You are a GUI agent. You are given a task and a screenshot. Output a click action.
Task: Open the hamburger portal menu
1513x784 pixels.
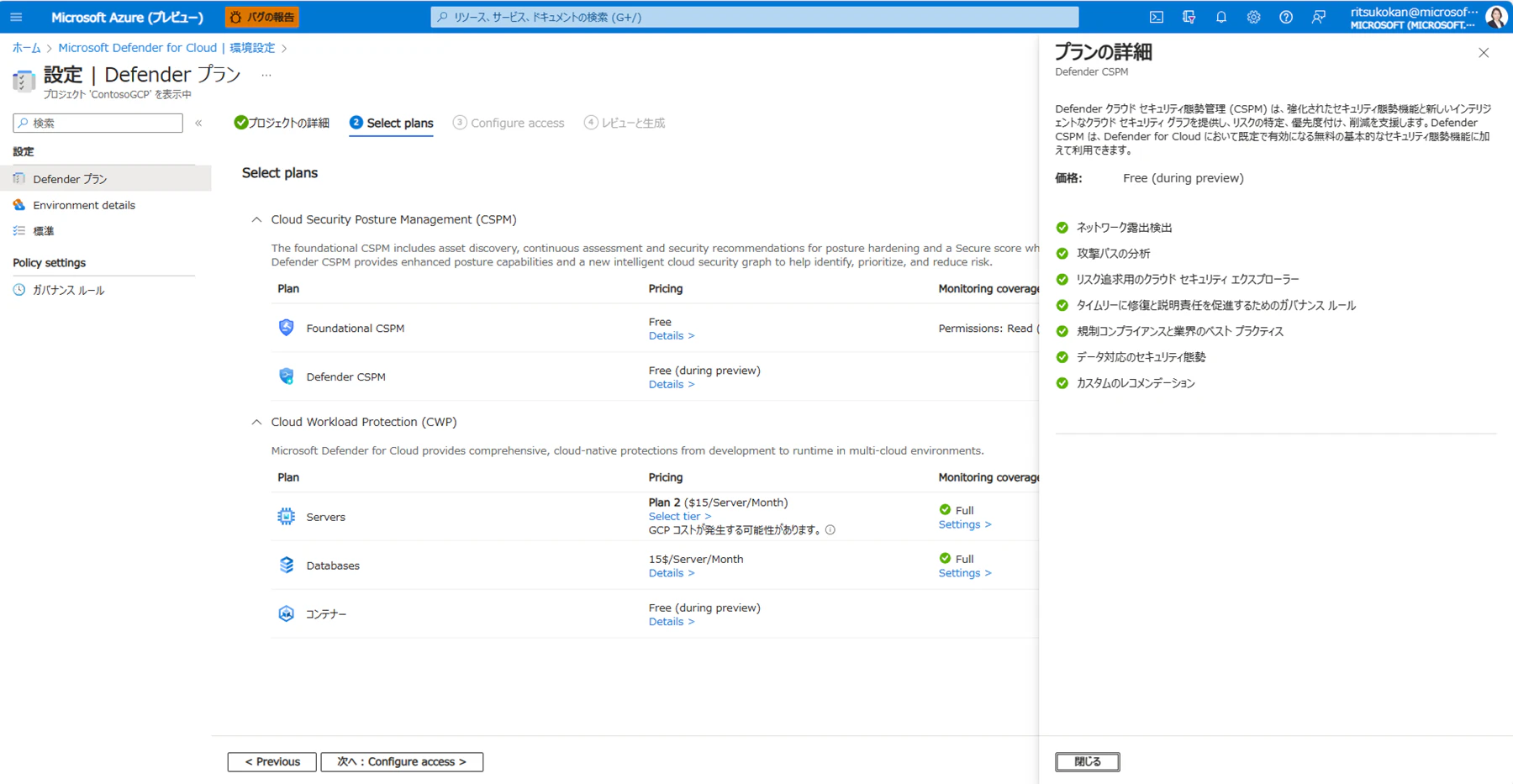click(16, 17)
